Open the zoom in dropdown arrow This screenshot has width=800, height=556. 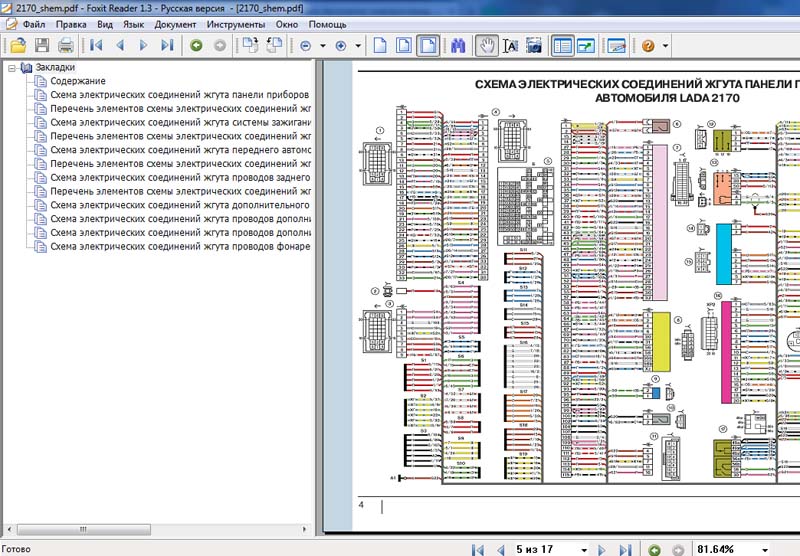[x=358, y=46]
